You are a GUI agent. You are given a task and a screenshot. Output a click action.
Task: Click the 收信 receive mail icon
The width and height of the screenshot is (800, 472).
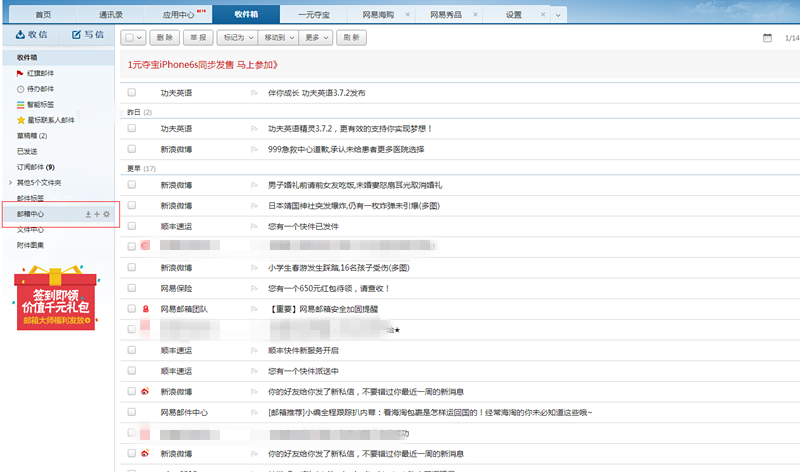click(20, 34)
